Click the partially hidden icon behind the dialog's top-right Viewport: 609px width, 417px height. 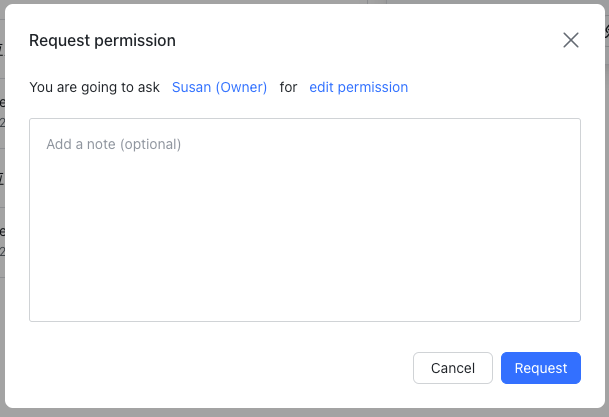[605, 33]
